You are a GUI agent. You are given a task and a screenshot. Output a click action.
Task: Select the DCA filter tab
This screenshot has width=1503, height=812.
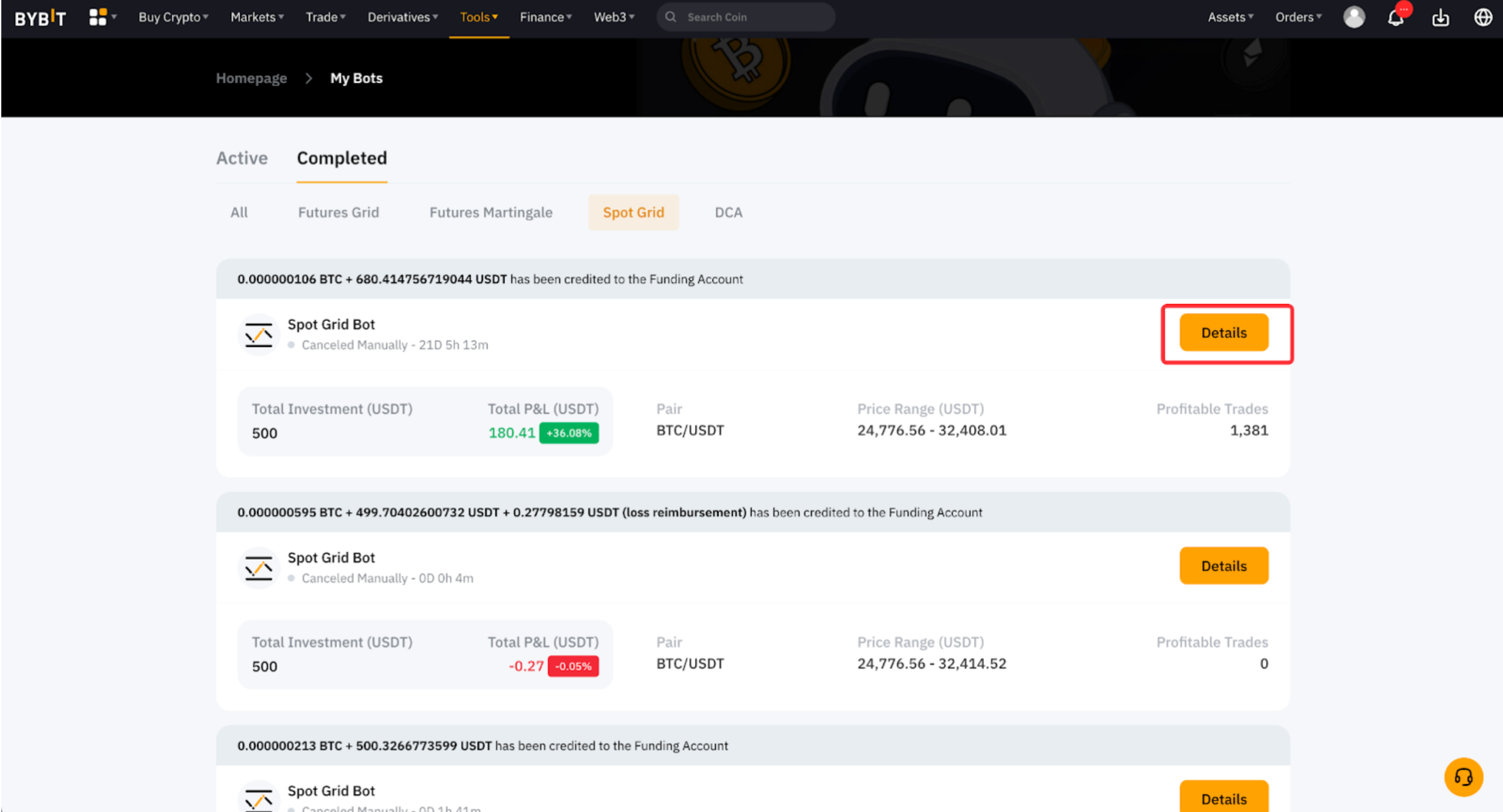point(729,212)
